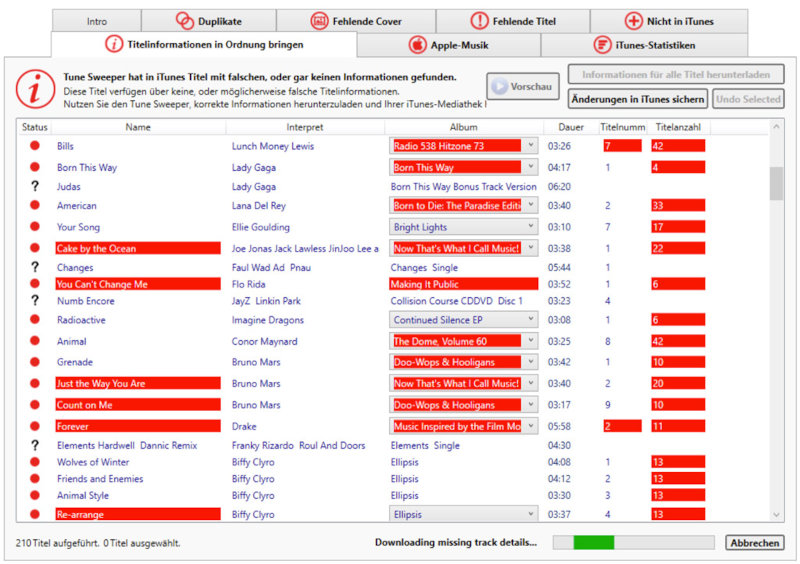Sort by the Album column header
800x564 pixels.
click(x=463, y=127)
